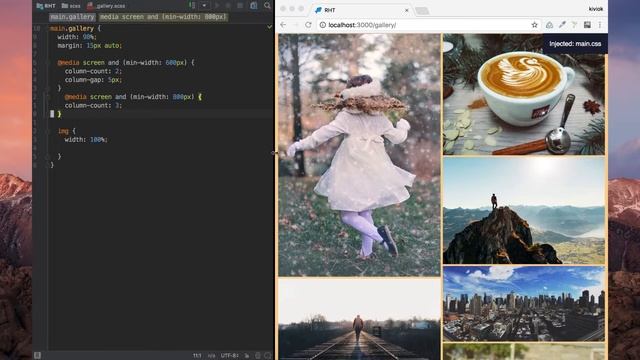This screenshot has height=360, width=640.
Task: Go back in the browser
Action: coord(283,25)
